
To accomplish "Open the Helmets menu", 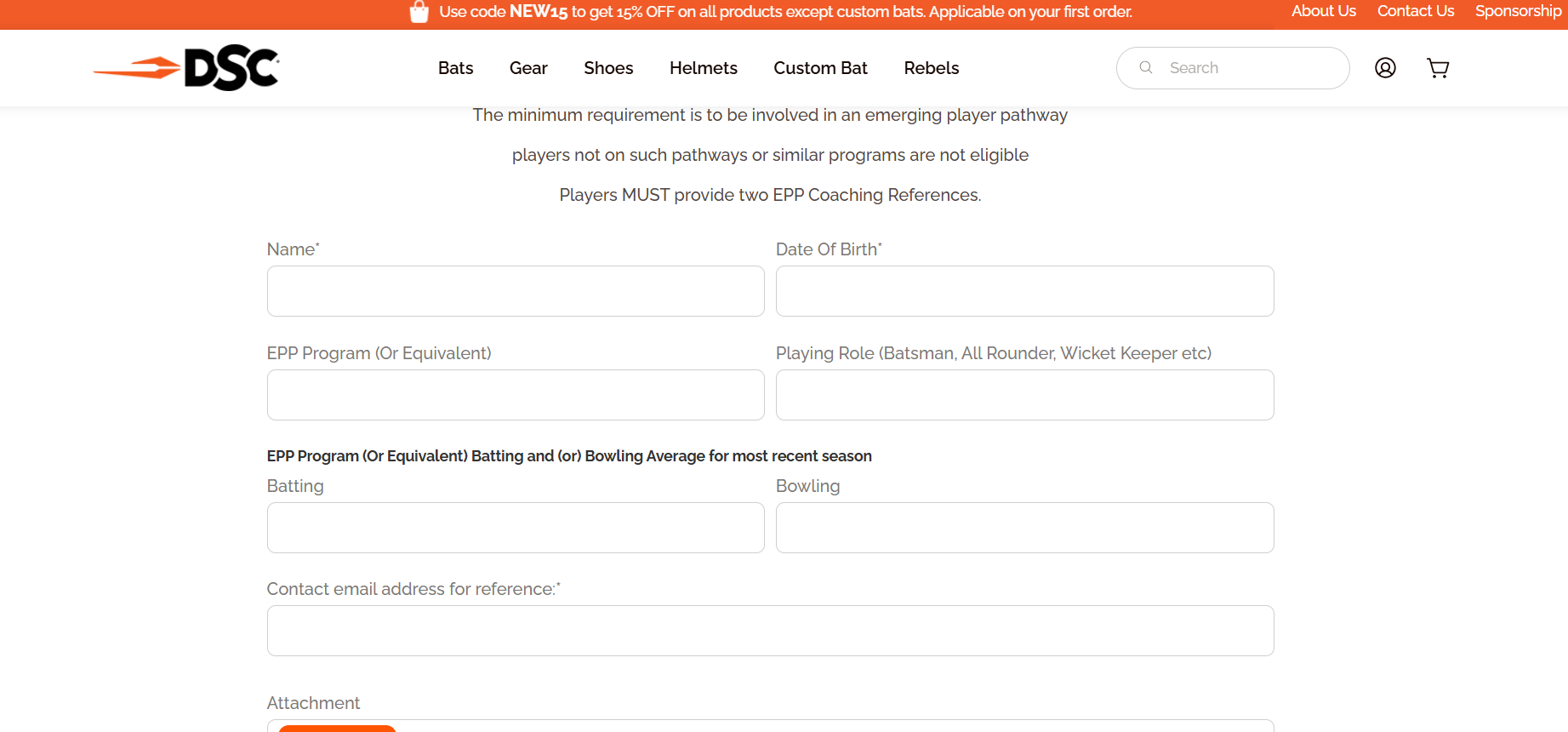I will (x=704, y=68).
